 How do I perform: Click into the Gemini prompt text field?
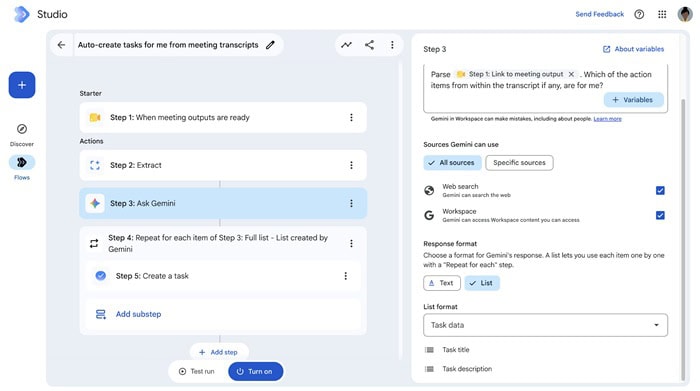pos(546,88)
